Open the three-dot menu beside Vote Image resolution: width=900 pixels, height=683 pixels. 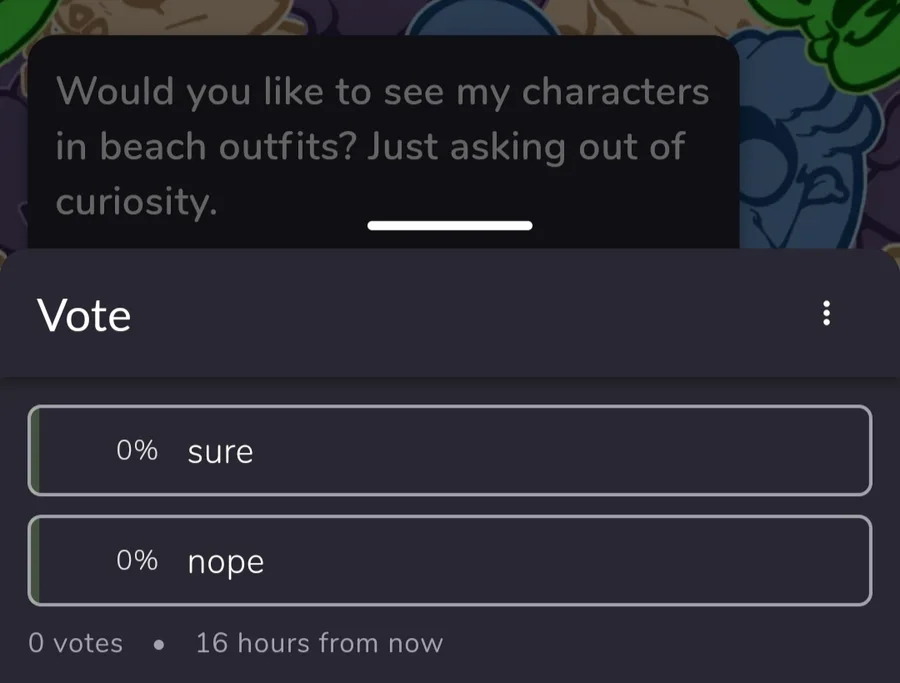click(826, 313)
